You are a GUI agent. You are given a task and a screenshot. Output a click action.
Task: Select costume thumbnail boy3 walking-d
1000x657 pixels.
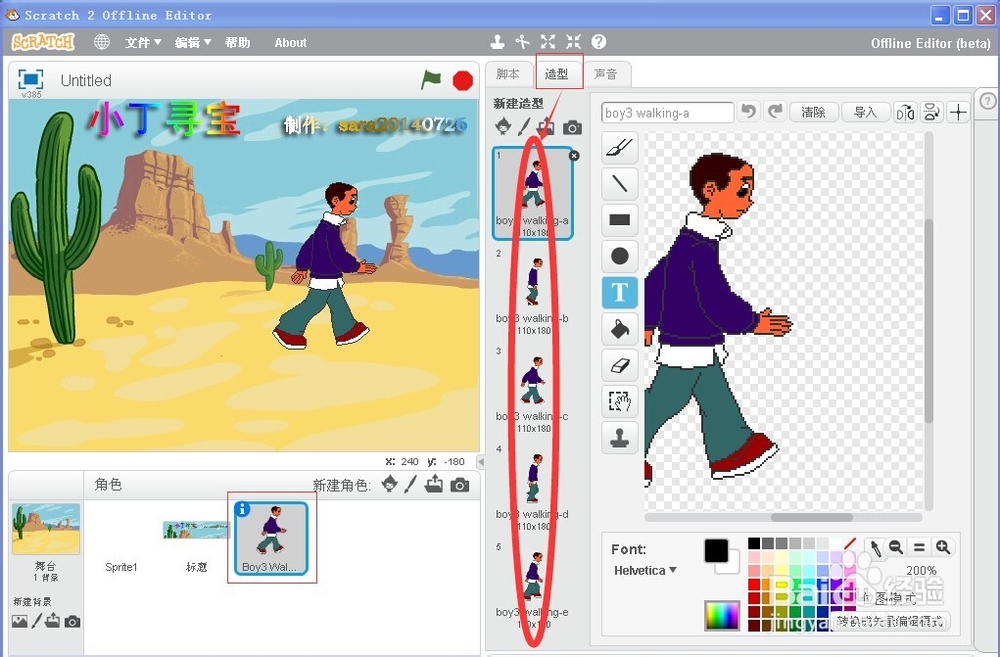[x=533, y=488]
